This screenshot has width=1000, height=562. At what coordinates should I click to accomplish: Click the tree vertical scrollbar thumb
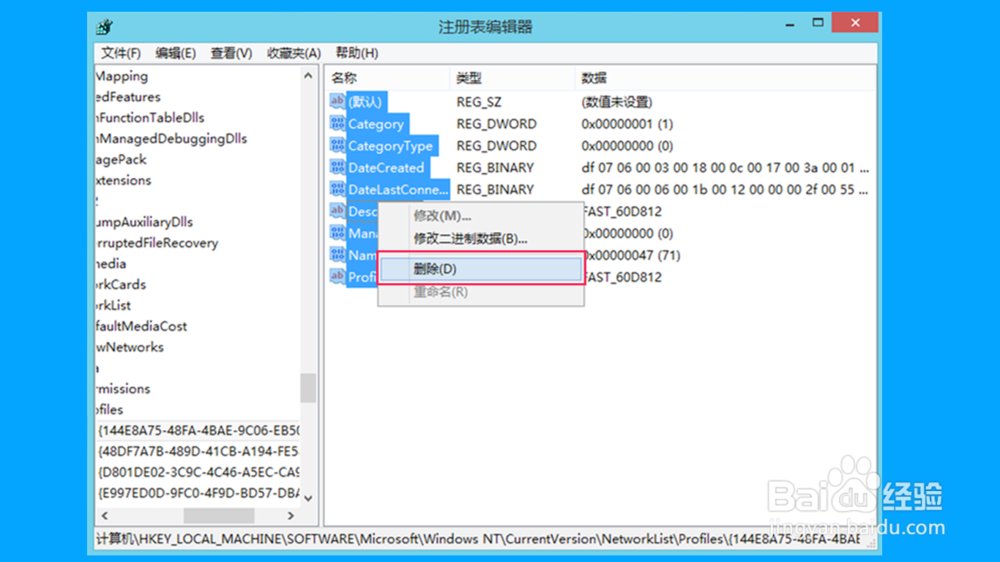click(x=308, y=388)
